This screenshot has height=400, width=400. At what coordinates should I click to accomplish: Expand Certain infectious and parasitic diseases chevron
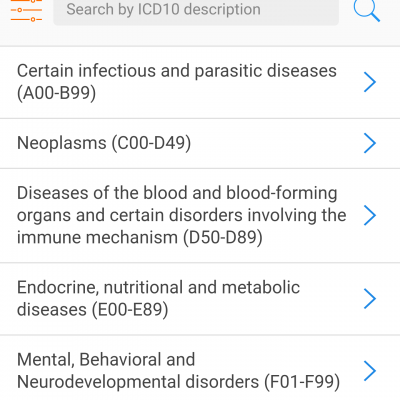pos(370,82)
